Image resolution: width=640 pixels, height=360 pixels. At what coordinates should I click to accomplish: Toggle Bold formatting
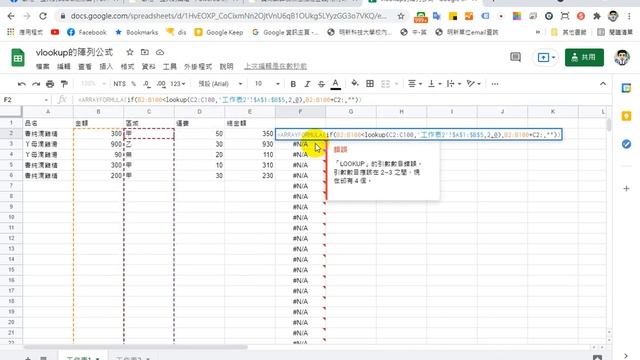click(293, 84)
